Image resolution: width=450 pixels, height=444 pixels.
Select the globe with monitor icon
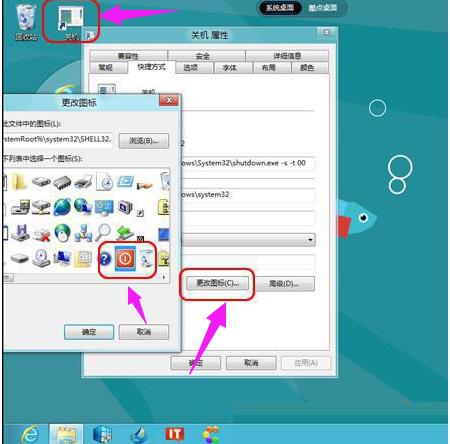[83, 207]
